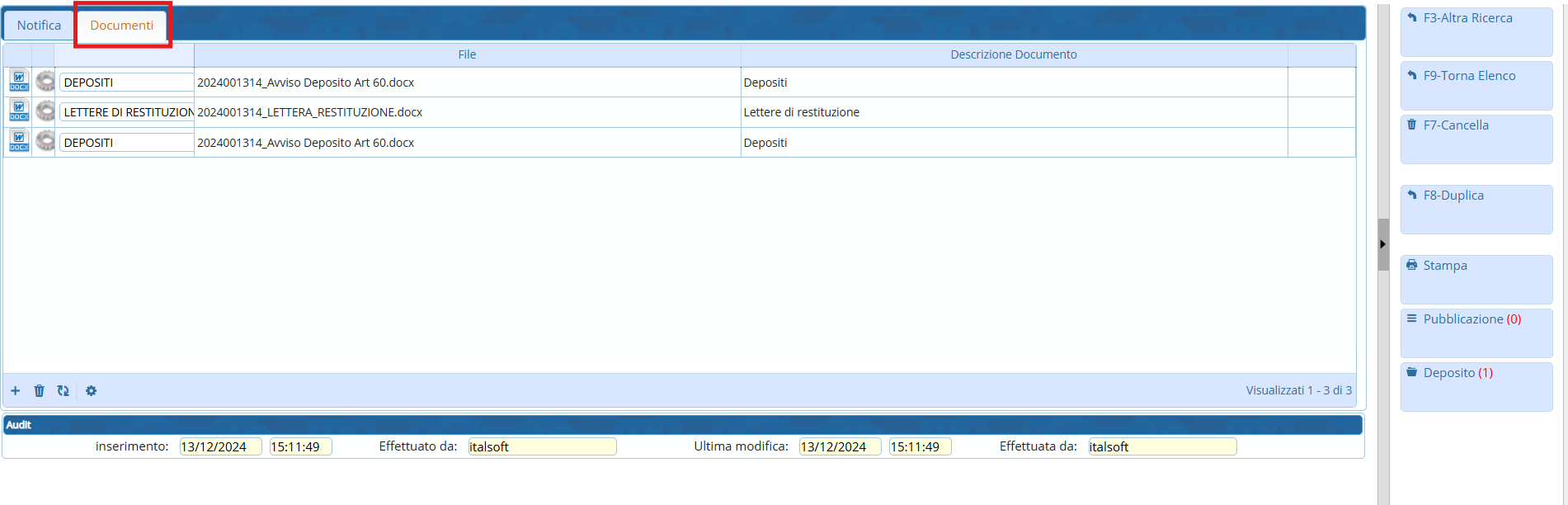Switch to the Notifica tab

pyautogui.click(x=39, y=26)
